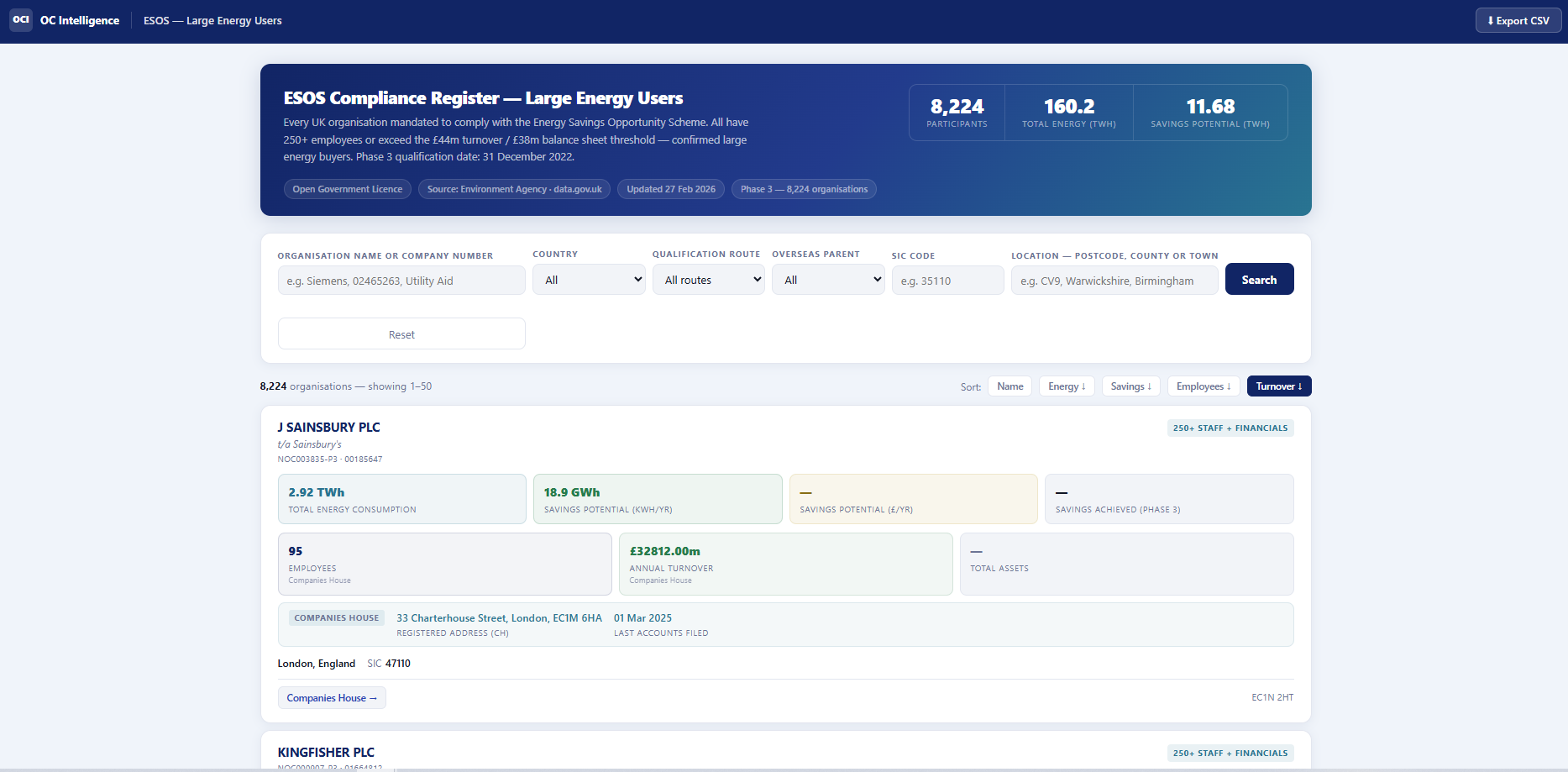
Task: Click the location postcode input field
Action: click(1114, 281)
